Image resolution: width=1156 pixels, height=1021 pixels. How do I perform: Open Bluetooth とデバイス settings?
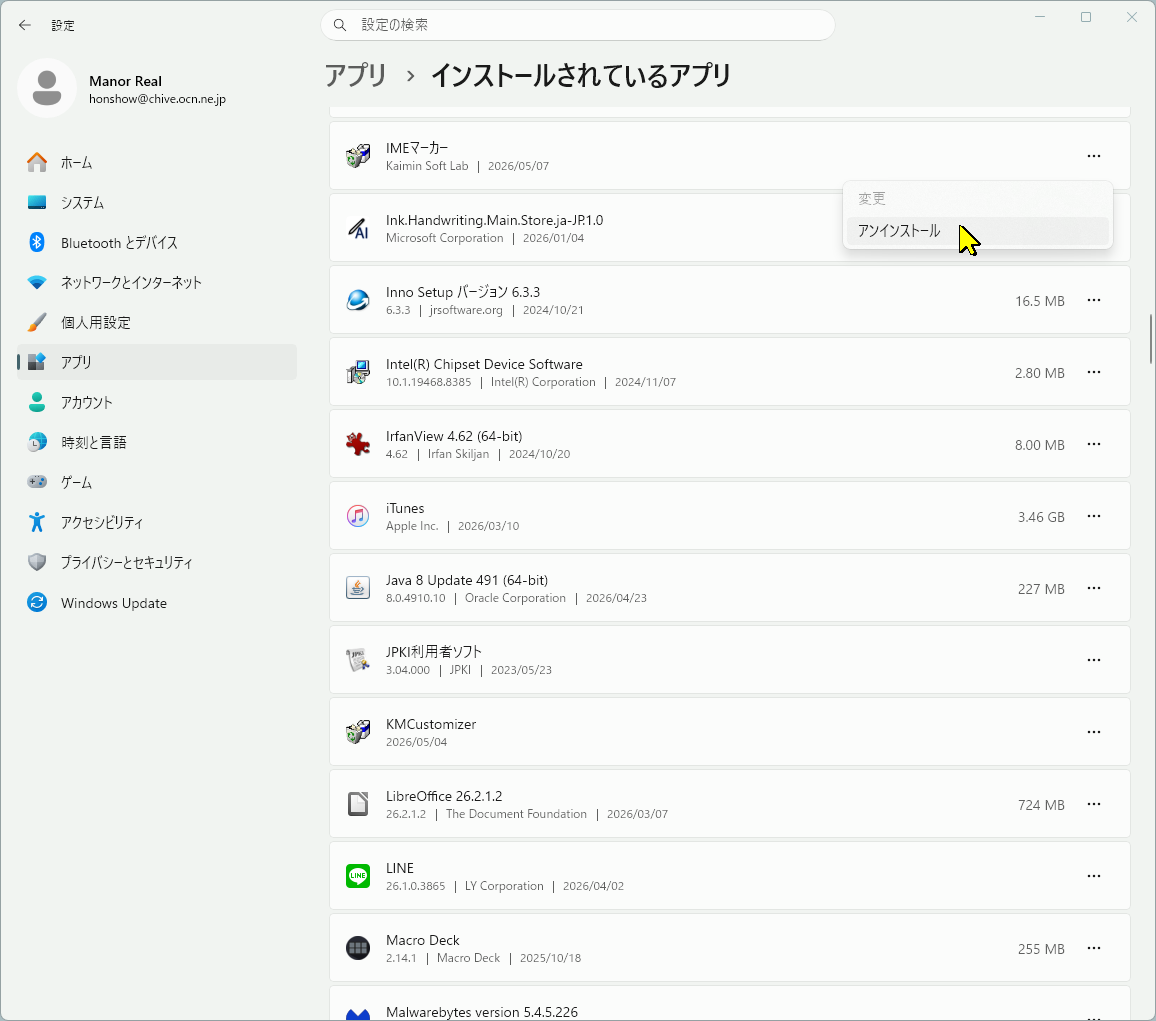click(x=157, y=243)
